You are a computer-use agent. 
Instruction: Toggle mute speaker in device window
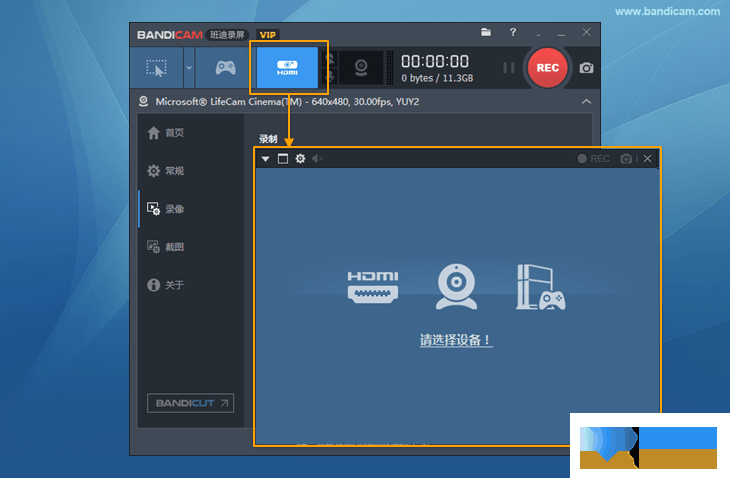[318, 159]
